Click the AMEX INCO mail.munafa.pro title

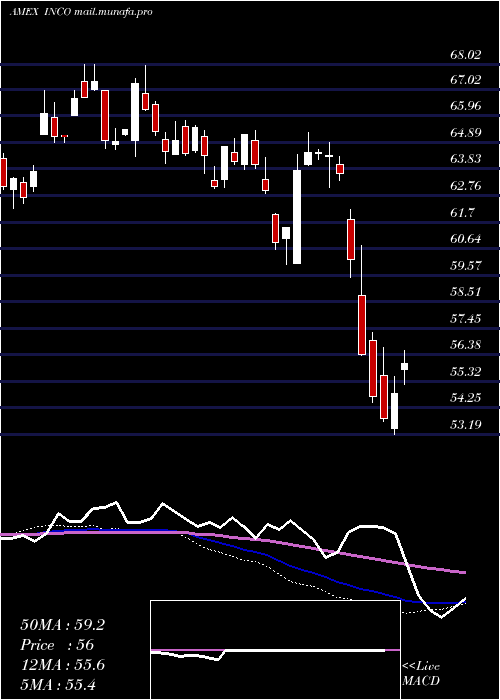point(81,12)
